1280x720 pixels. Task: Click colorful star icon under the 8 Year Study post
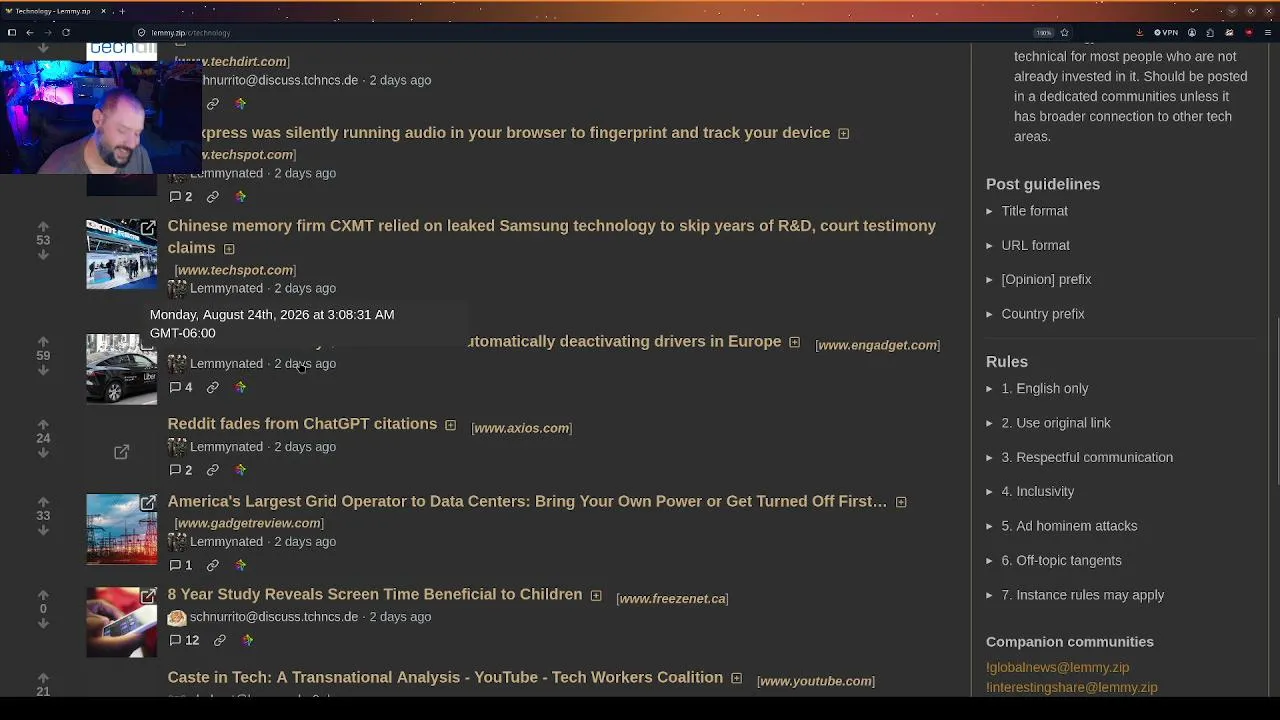tap(247, 640)
